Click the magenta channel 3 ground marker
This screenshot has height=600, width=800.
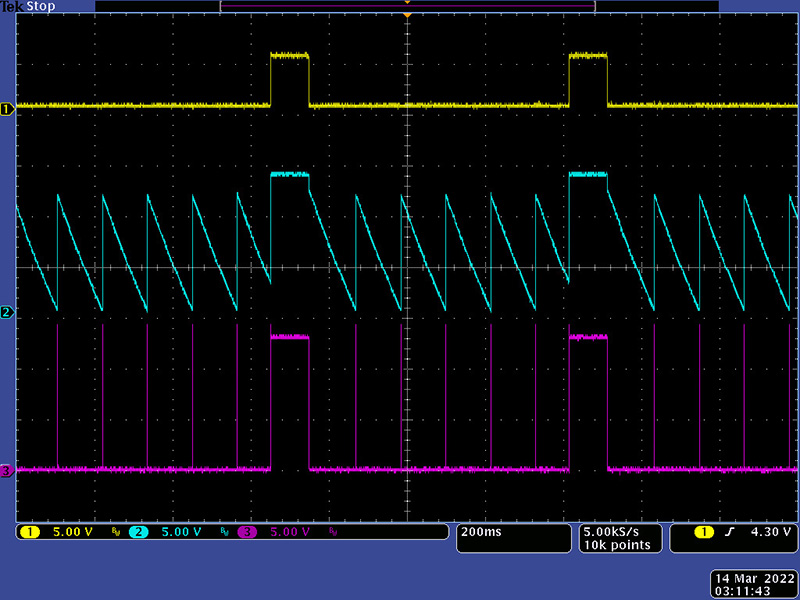[7, 470]
